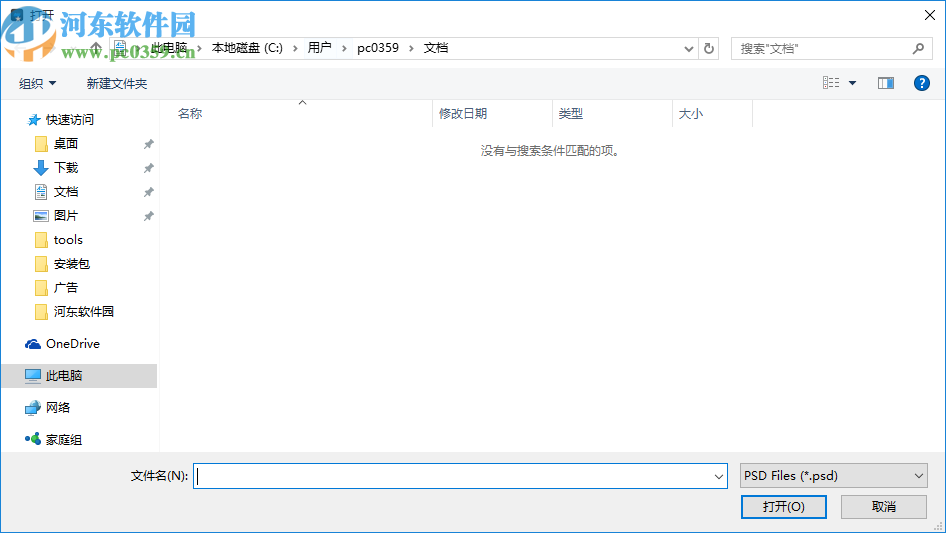Click the Desktop folder icon in sidebar
The width and height of the screenshot is (946, 533).
pos(41,144)
